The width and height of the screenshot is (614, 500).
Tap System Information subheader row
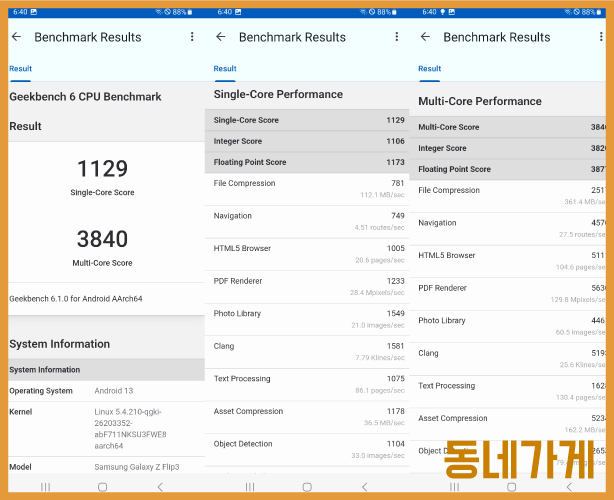(107, 370)
